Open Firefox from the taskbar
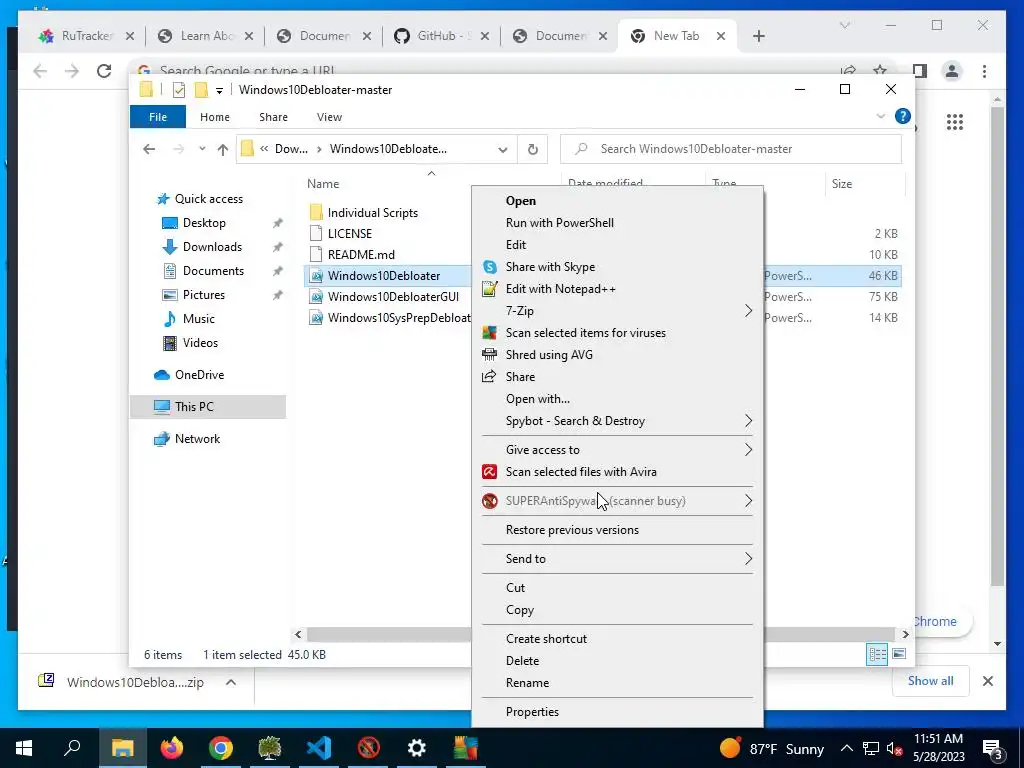This screenshot has height=768, width=1024. point(172,748)
